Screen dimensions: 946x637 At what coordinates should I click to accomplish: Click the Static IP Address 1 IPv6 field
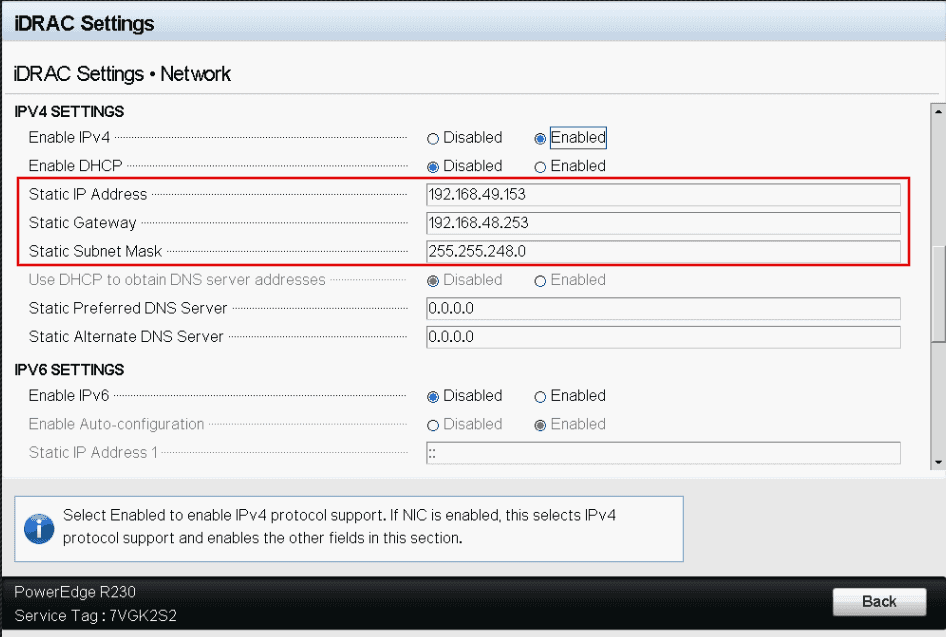click(x=662, y=453)
